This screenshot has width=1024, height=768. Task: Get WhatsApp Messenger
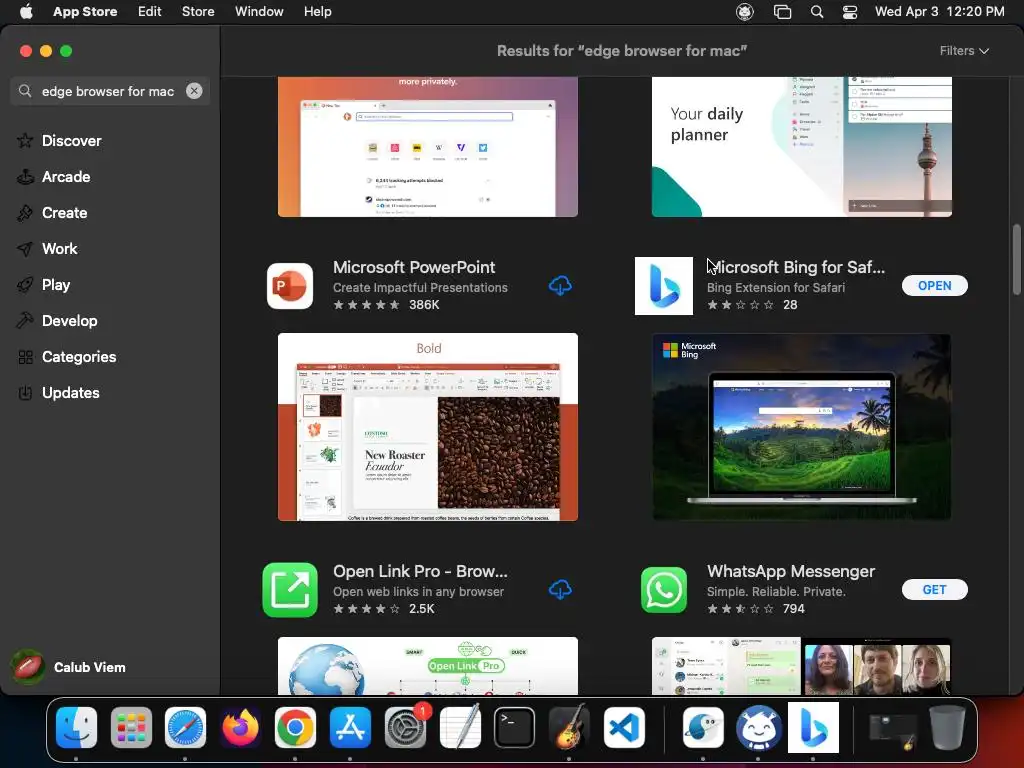click(x=935, y=590)
